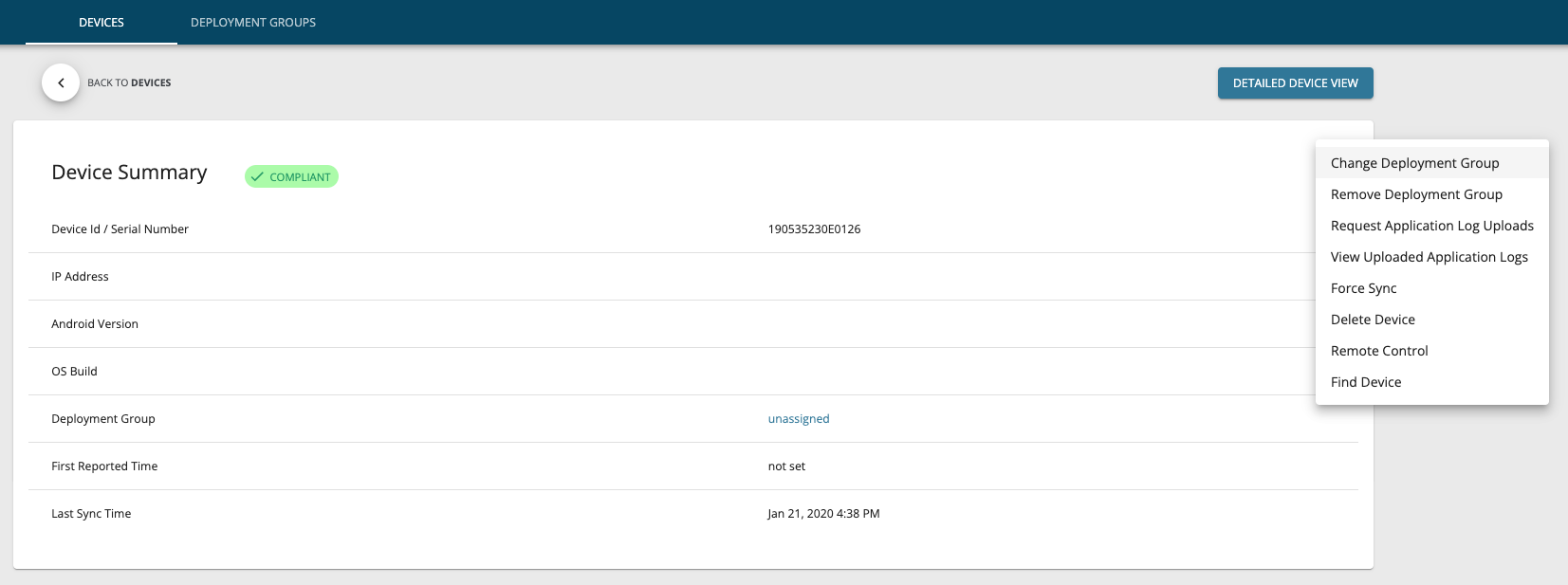Click the Compliant status badge
1568x585 pixels.
pos(291,176)
